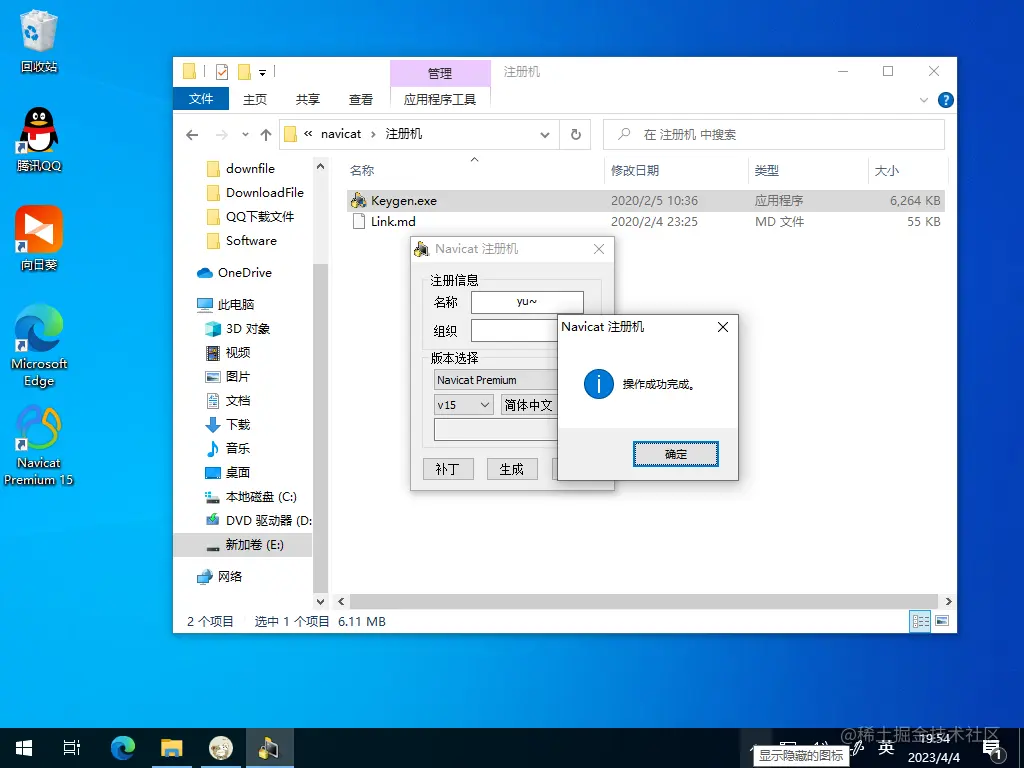
Task: Open the quick access toolbar customize dropdown
Action: [263, 72]
